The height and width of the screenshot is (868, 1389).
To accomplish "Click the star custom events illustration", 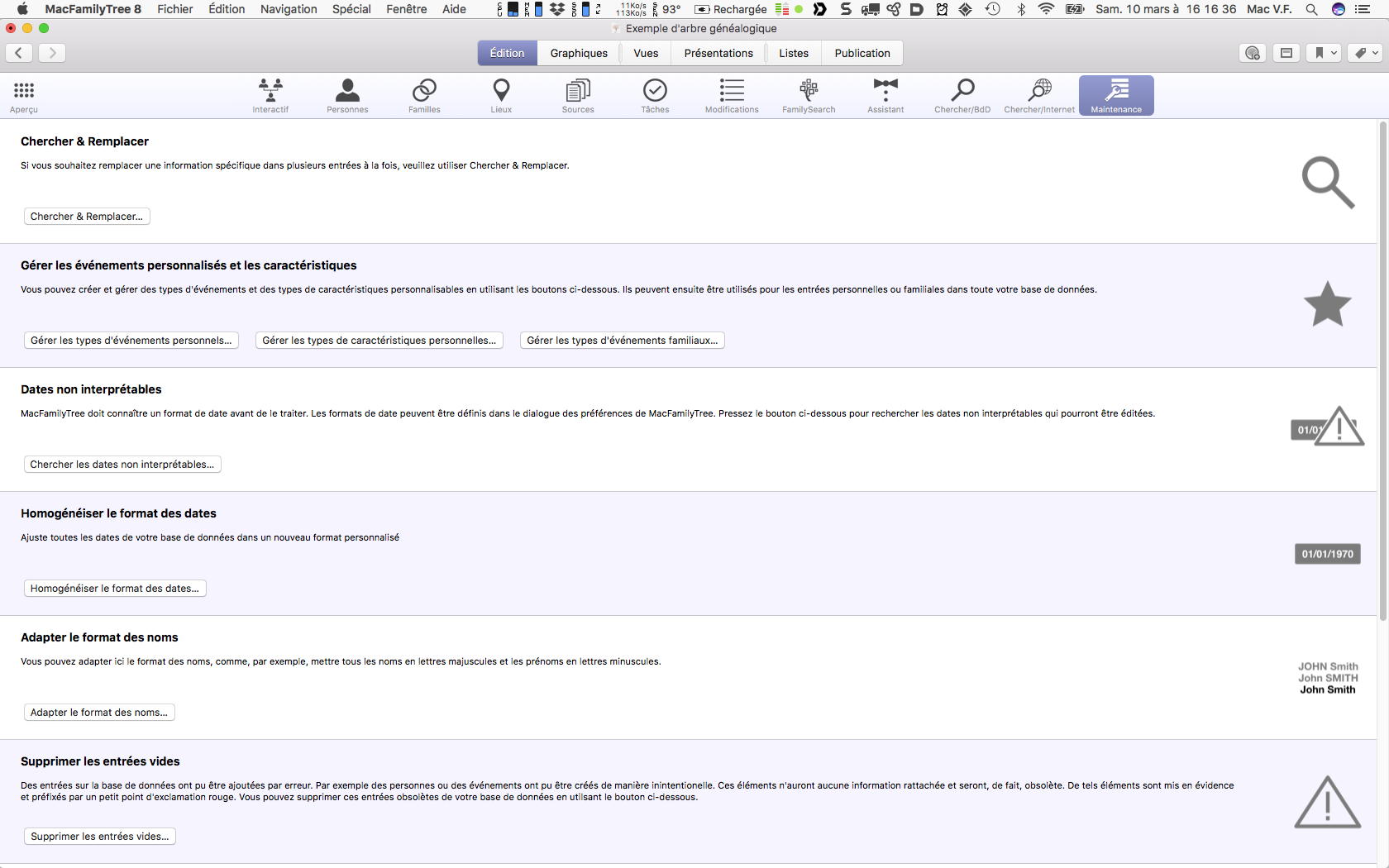I will click(1328, 304).
